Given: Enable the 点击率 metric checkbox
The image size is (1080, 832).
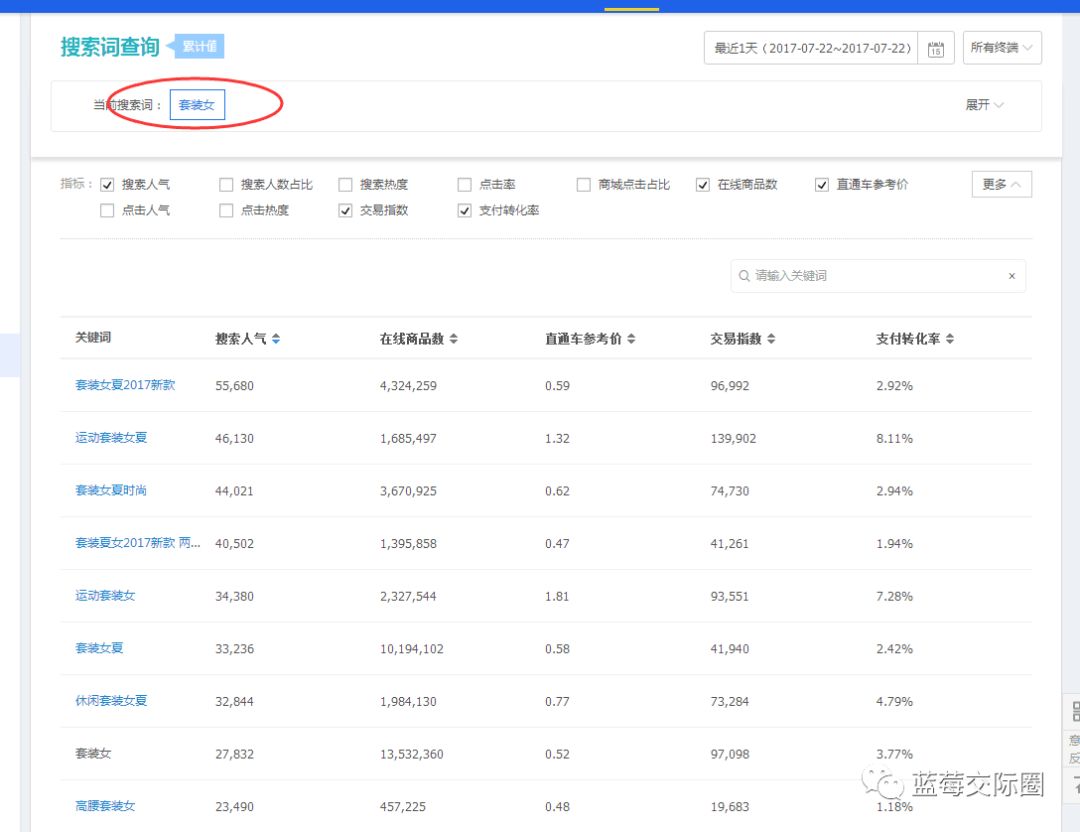Looking at the screenshot, I should (x=463, y=184).
